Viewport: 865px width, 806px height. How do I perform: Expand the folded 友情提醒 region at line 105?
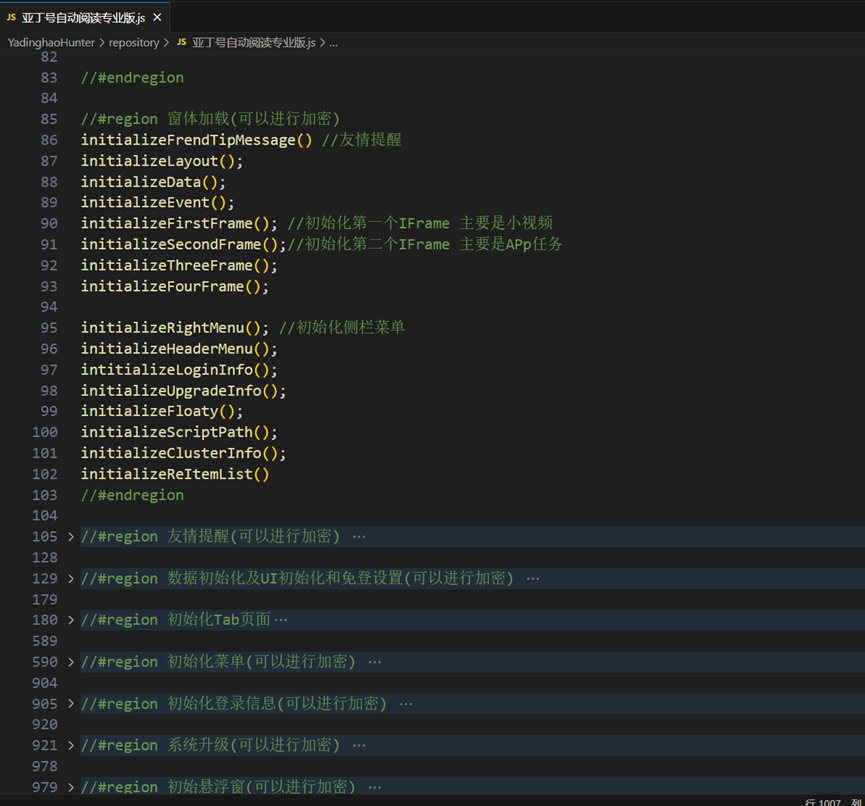tap(71, 536)
